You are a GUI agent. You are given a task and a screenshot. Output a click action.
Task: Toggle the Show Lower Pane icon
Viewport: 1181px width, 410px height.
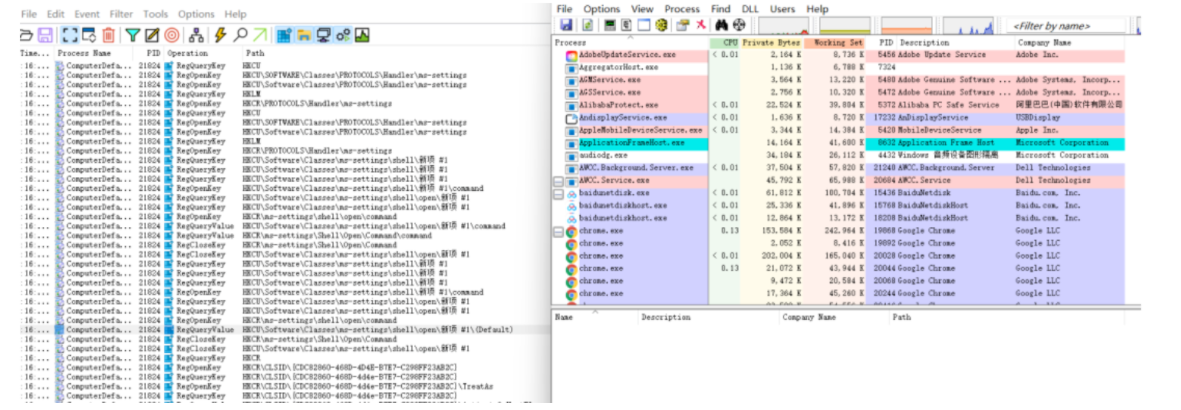pyautogui.click(x=644, y=25)
